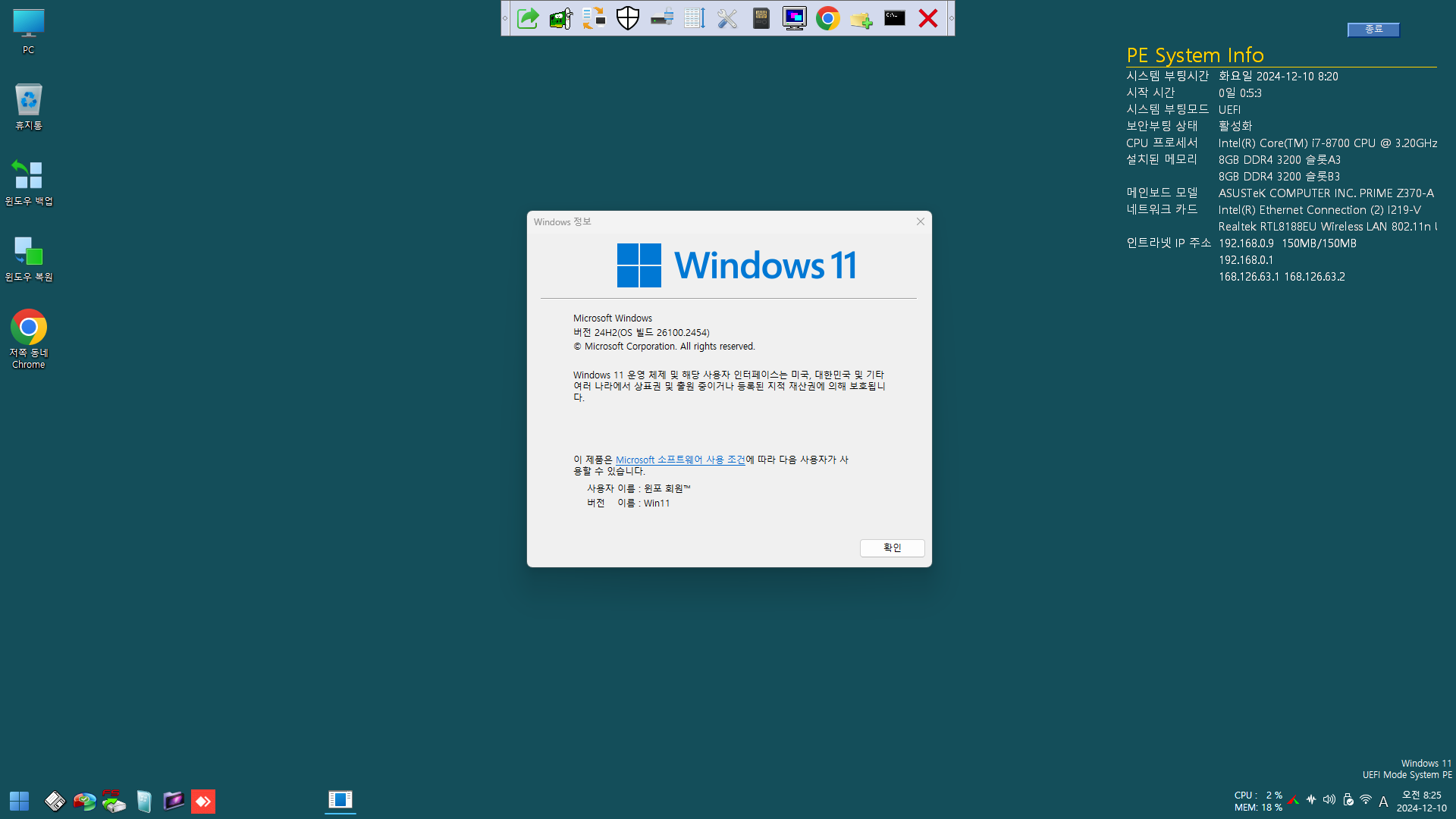Open the red AnyDesk taskbar icon
Screen dimensions: 1456x819
coord(203,801)
